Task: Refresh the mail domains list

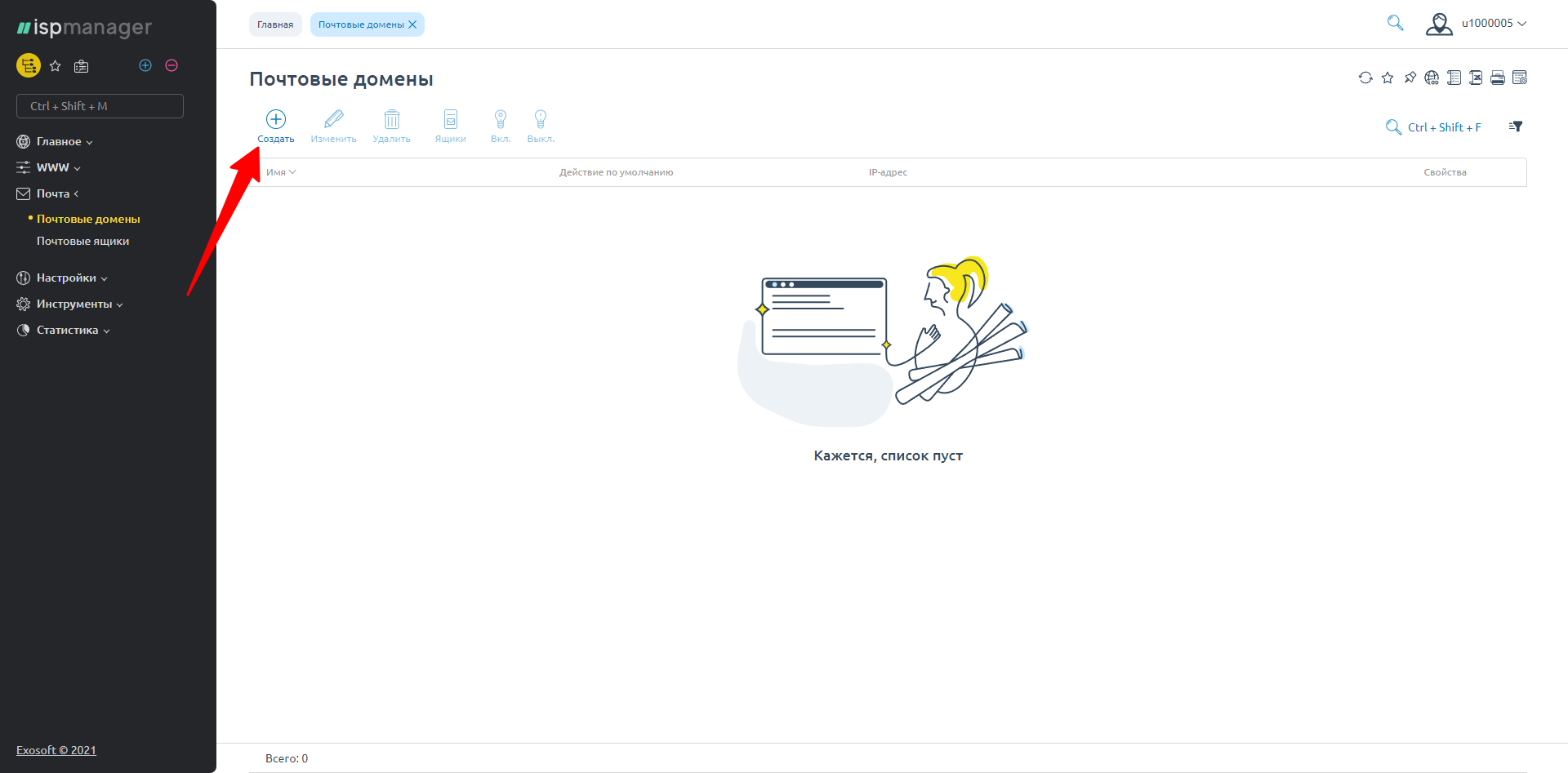Action: (x=1365, y=78)
